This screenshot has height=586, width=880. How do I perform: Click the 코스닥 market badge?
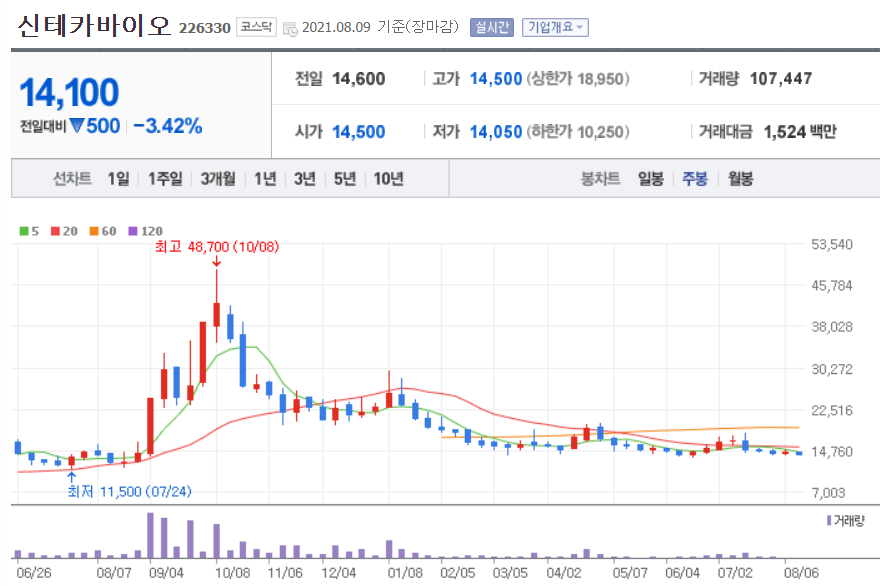click(256, 27)
